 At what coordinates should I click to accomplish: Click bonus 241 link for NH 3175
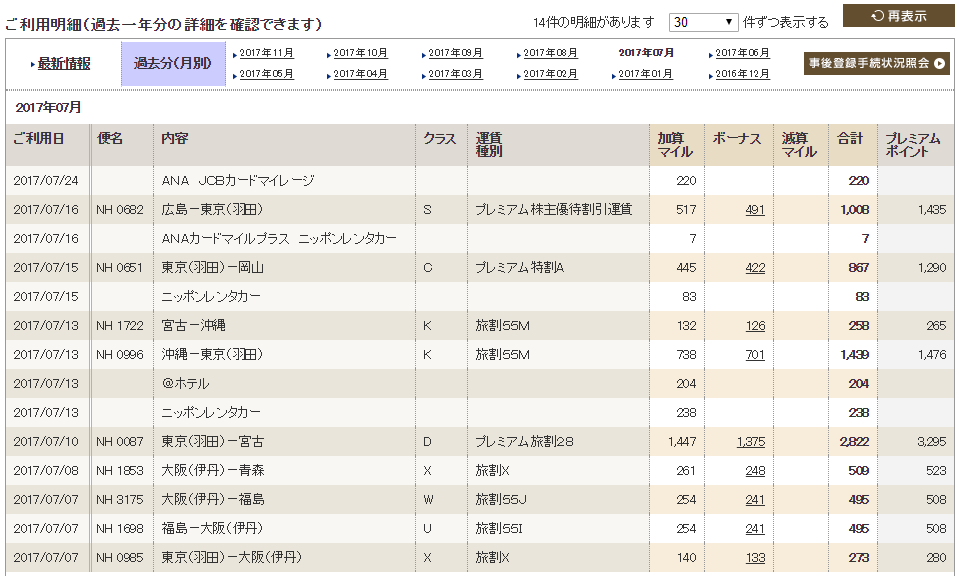tap(755, 500)
